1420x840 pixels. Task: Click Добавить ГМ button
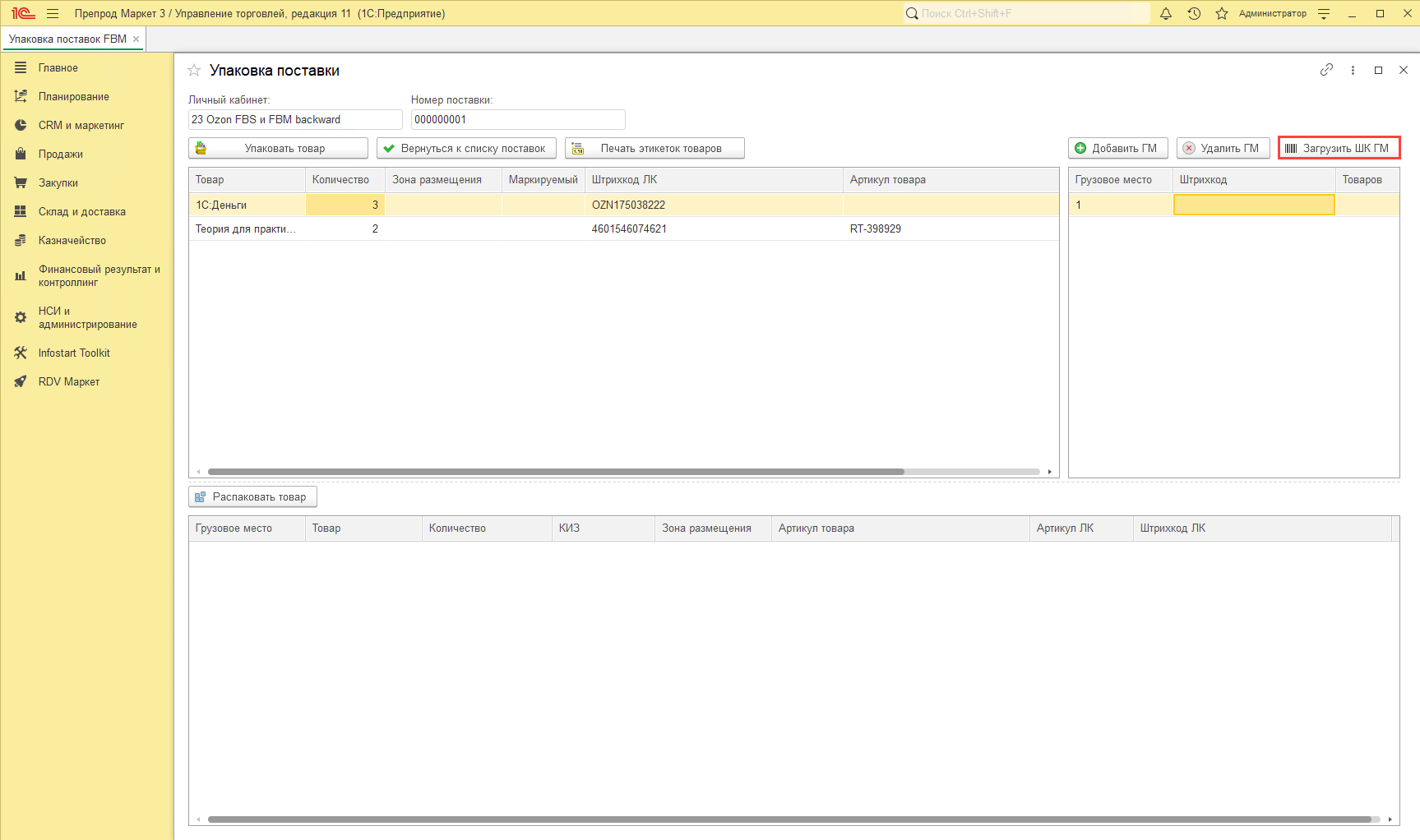click(1117, 148)
